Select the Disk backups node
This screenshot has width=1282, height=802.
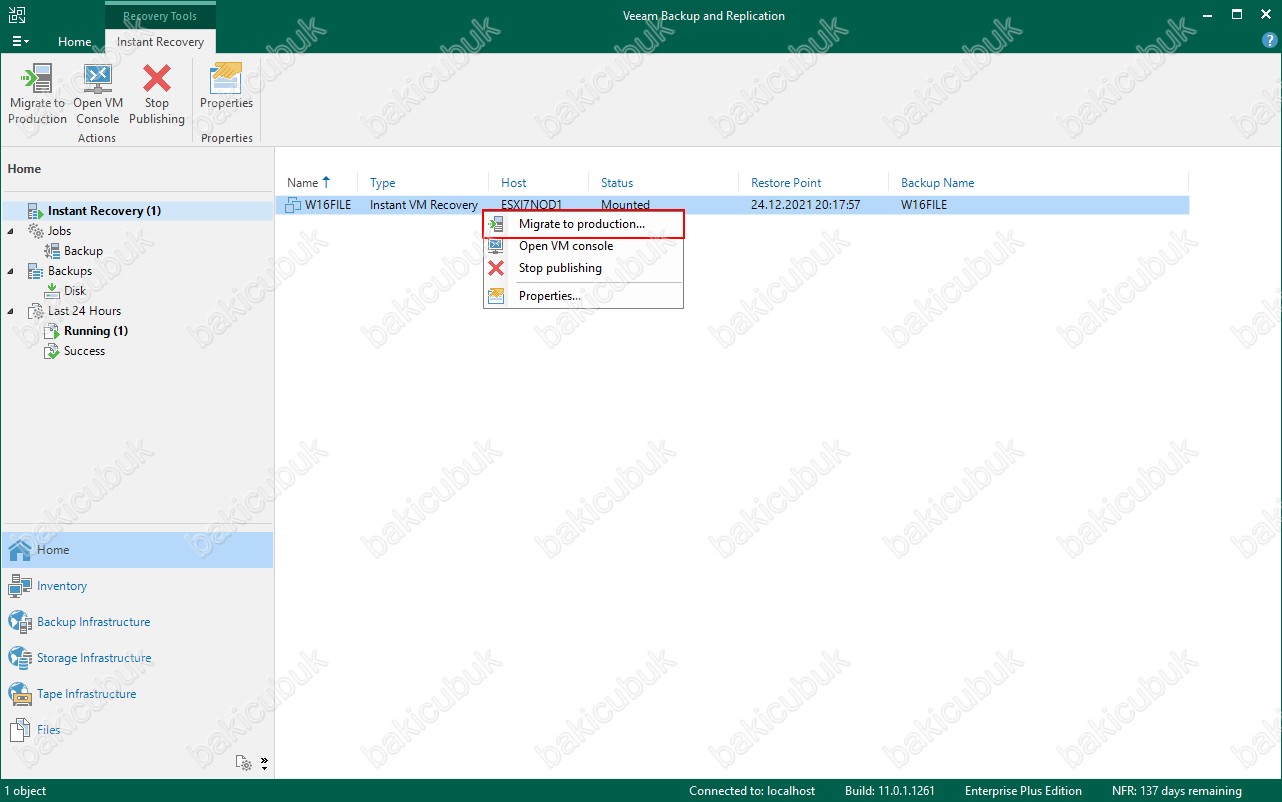(x=75, y=291)
